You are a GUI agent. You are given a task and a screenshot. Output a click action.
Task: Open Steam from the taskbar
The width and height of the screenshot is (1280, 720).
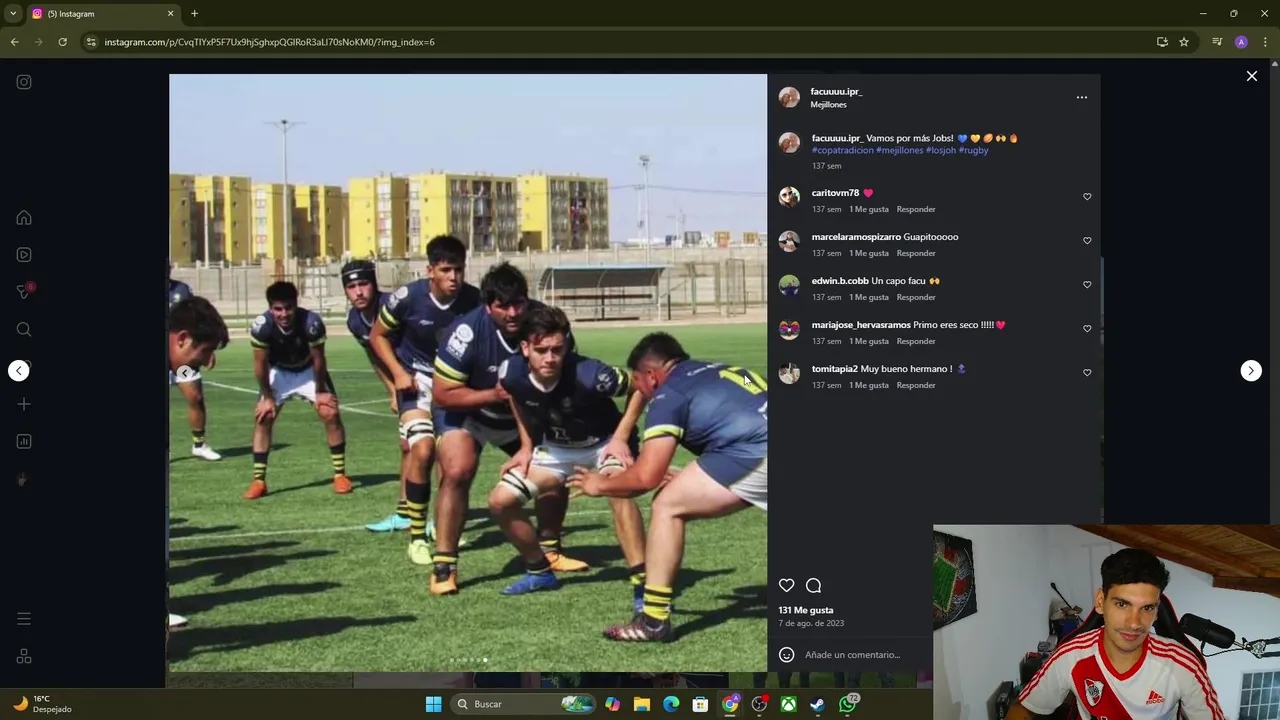click(x=818, y=704)
